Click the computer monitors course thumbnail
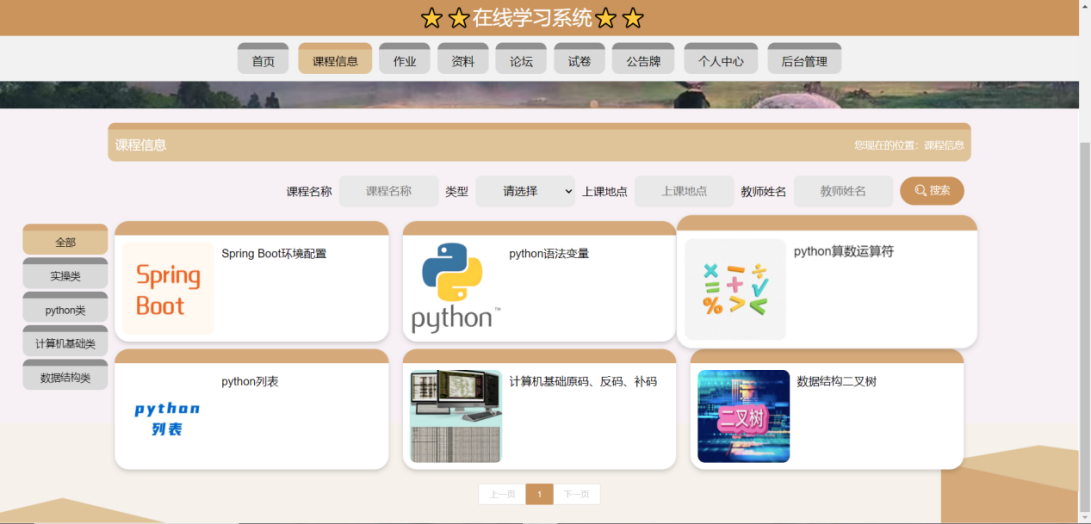The image size is (1091, 524). coord(455,417)
